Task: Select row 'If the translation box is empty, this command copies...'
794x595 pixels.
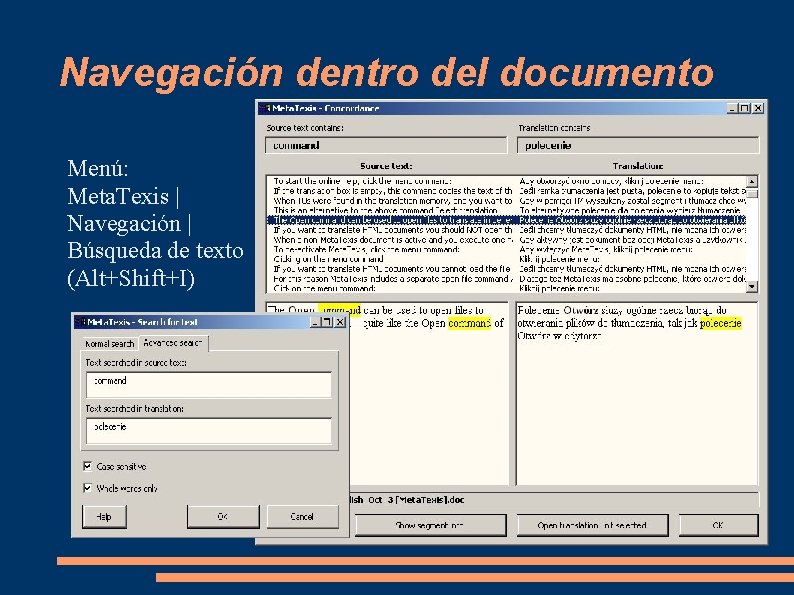Action: click(506, 191)
